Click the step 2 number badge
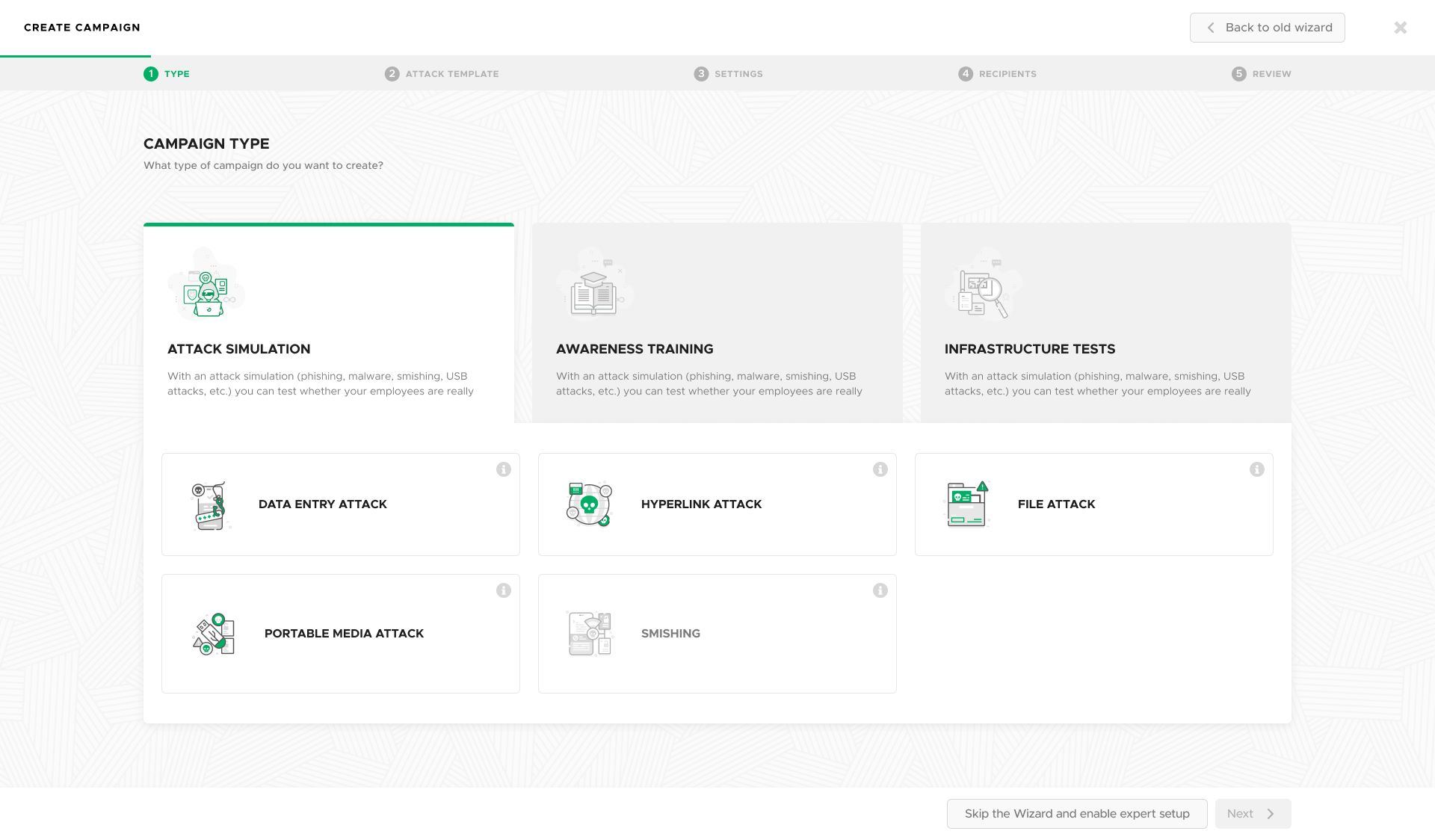This screenshot has height=840, width=1435. pyautogui.click(x=392, y=74)
